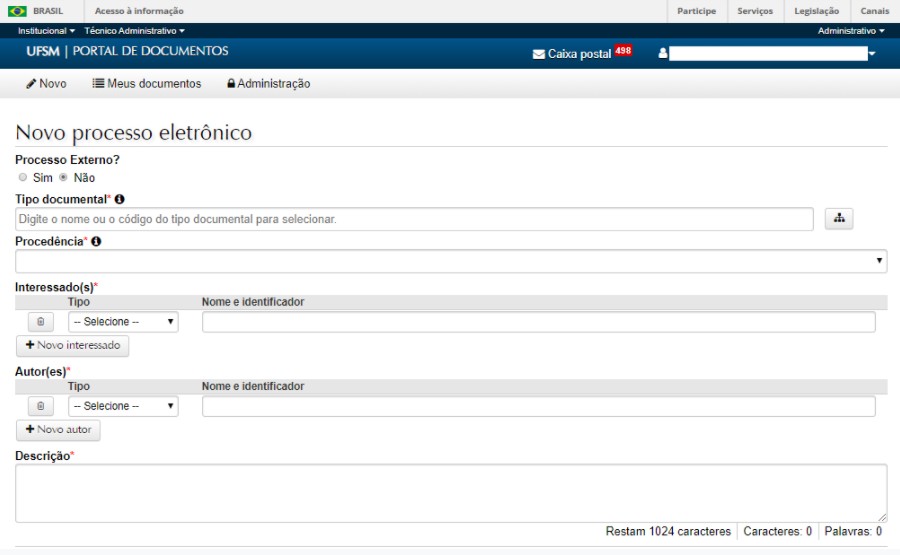Open Meus documentos menu item
This screenshot has height=555, width=900.
point(147,84)
